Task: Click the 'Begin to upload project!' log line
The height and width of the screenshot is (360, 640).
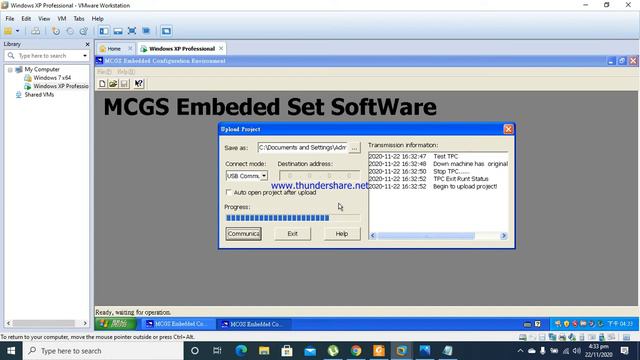Action: coord(433,187)
